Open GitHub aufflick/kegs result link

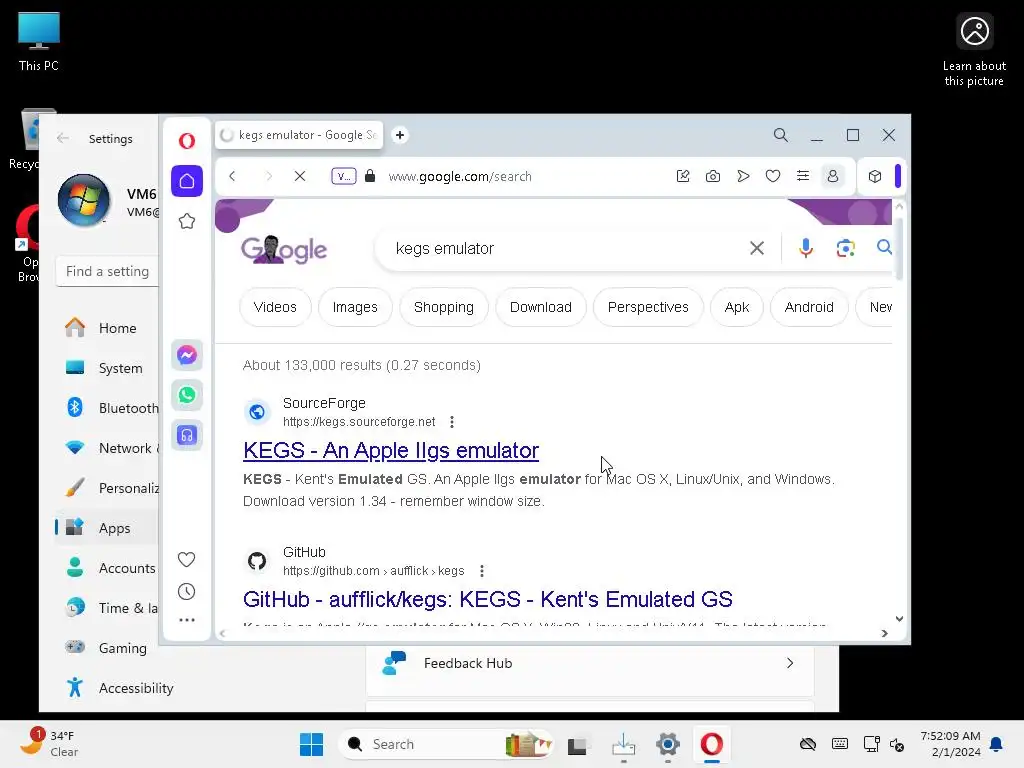coord(488,599)
